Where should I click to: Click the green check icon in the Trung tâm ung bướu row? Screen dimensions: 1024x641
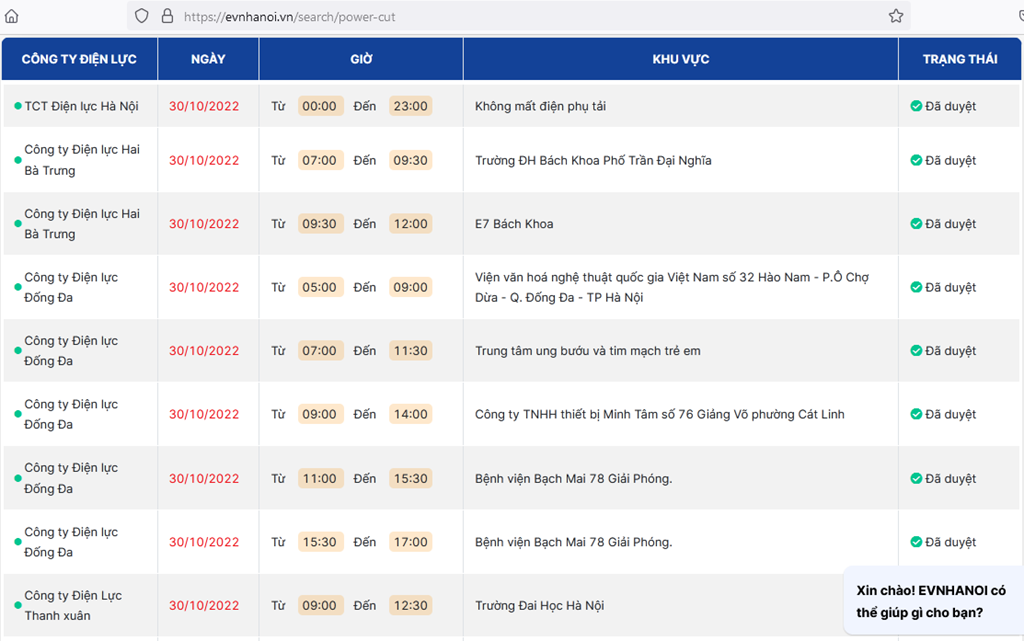point(916,351)
